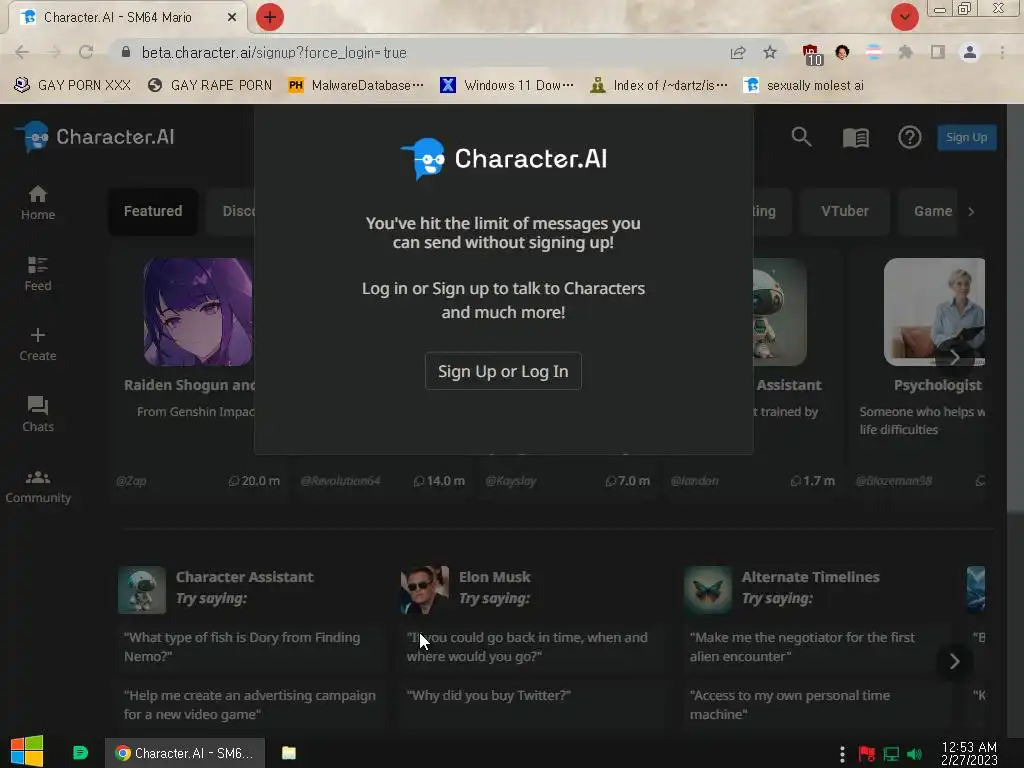Open Chrome profile avatar menu

(x=970, y=52)
